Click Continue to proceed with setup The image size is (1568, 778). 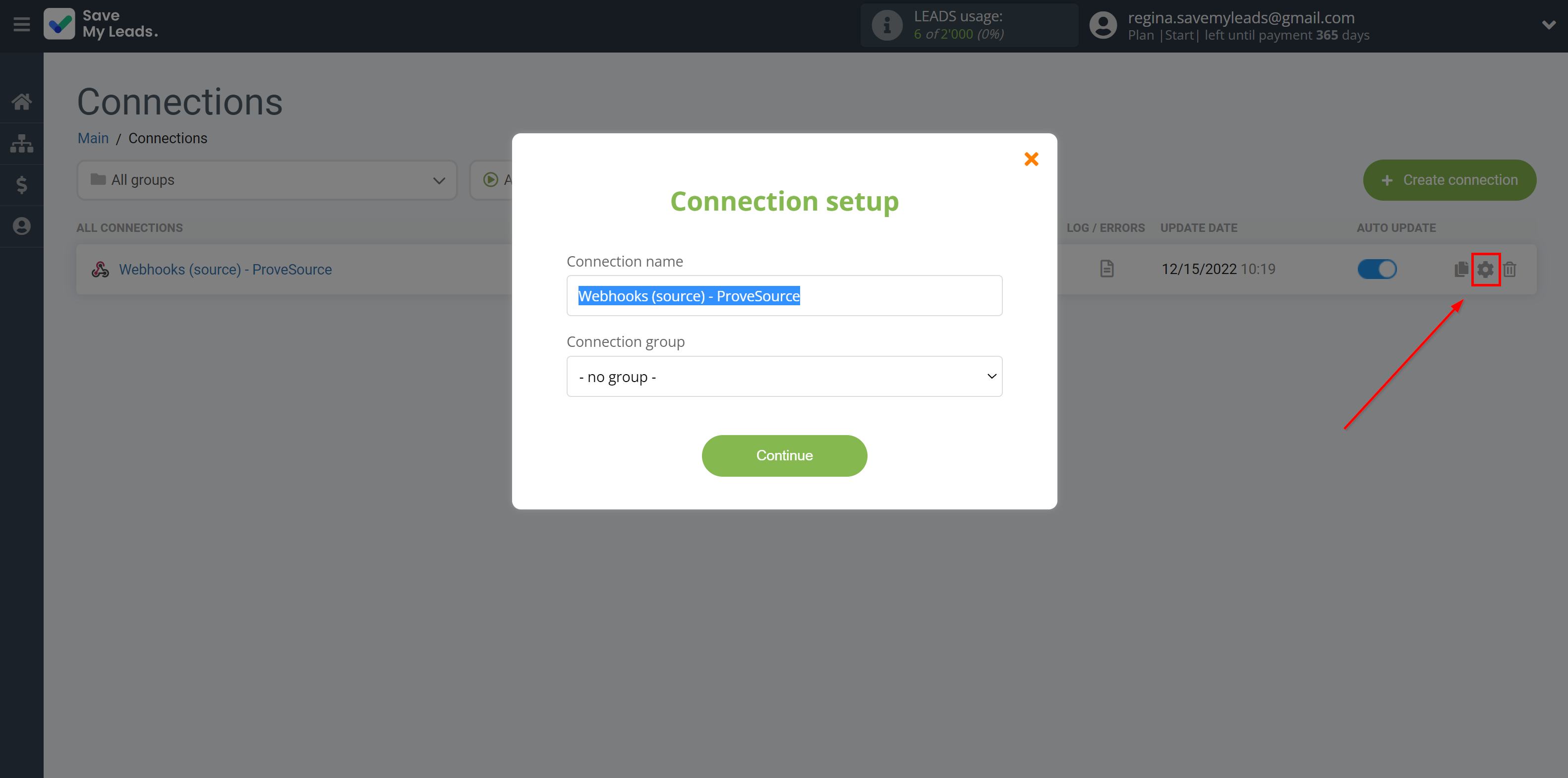pyautogui.click(x=784, y=455)
